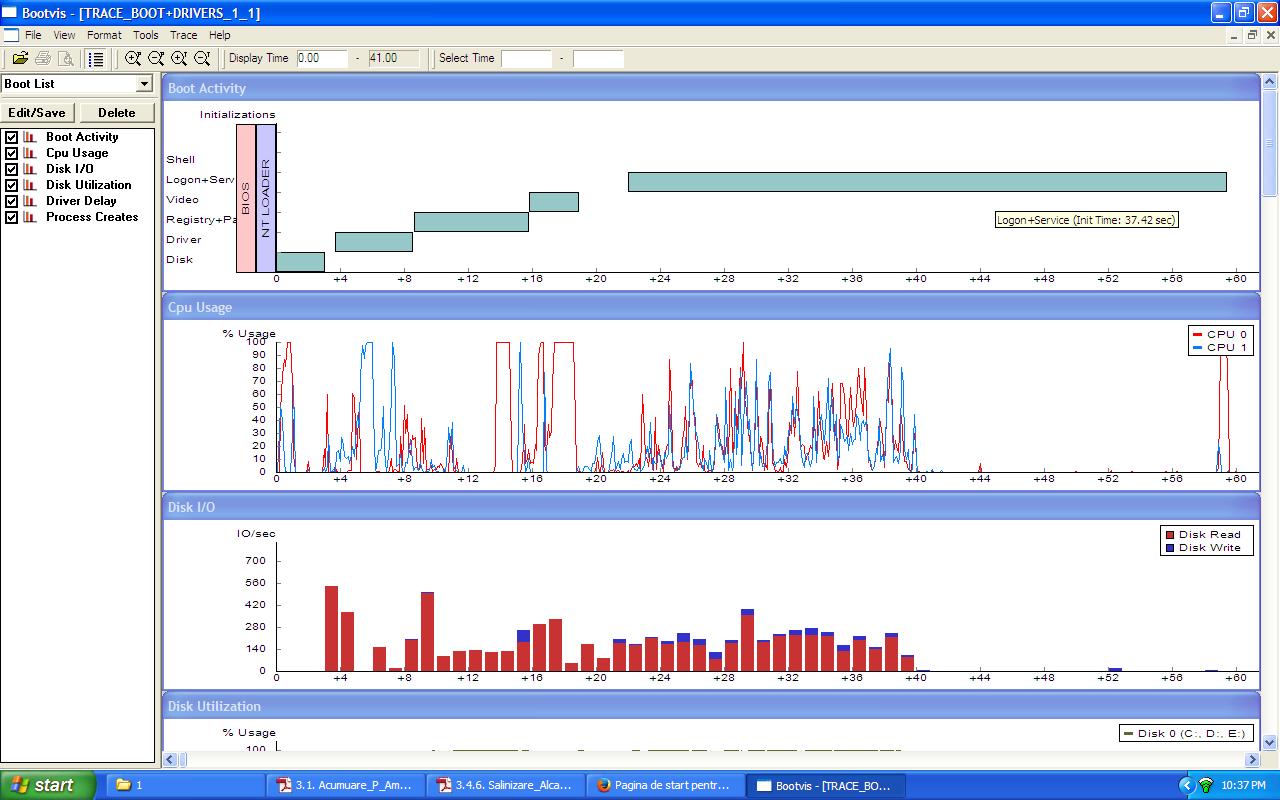Toggle the Process Creates checkbox
1280x800 pixels.
tap(12, 217)
